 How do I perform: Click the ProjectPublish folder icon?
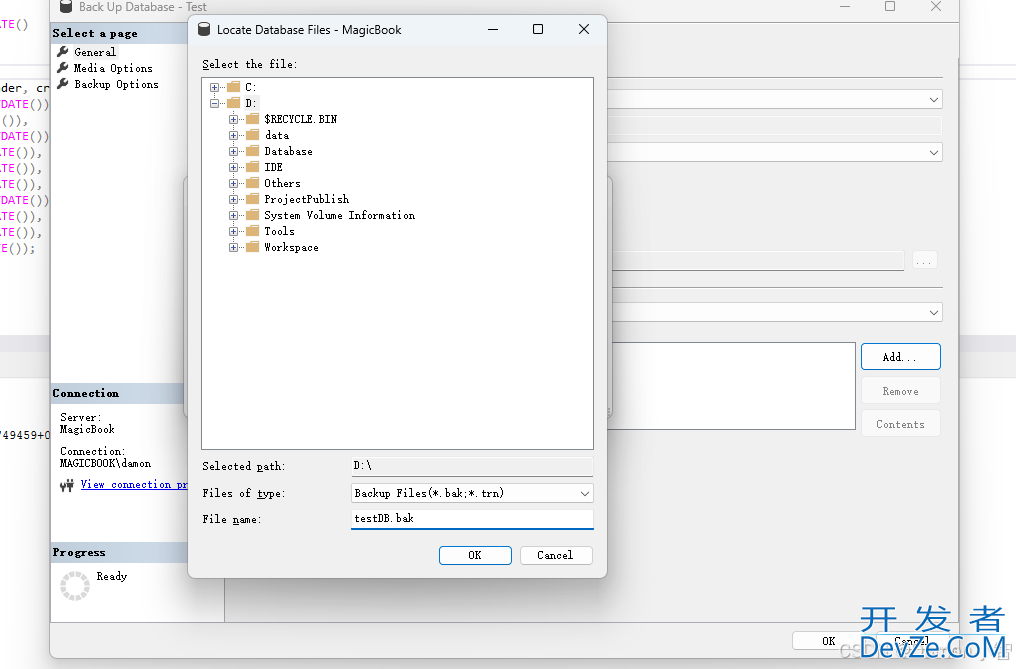click(x=253, y=199)
